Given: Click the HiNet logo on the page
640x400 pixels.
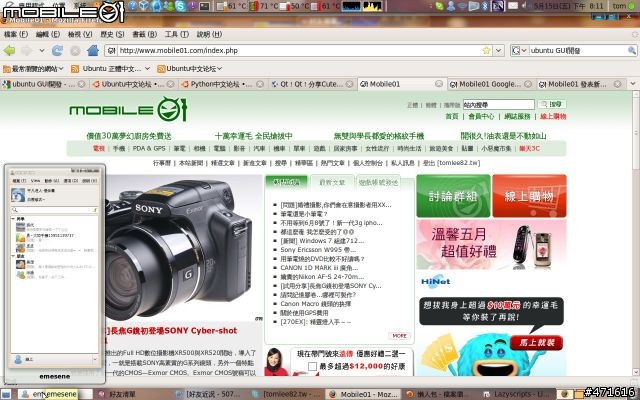Looking at the screenshot, I should (x=436, y=282).
